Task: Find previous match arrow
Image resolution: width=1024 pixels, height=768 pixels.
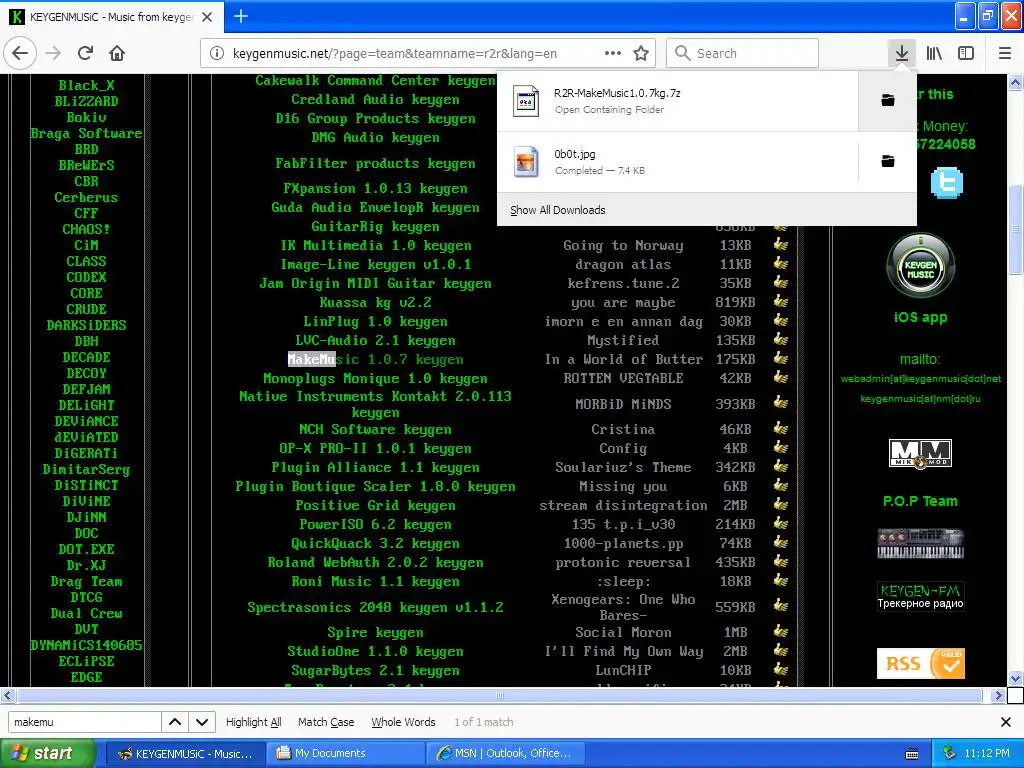Action: [x=175, y=722]
